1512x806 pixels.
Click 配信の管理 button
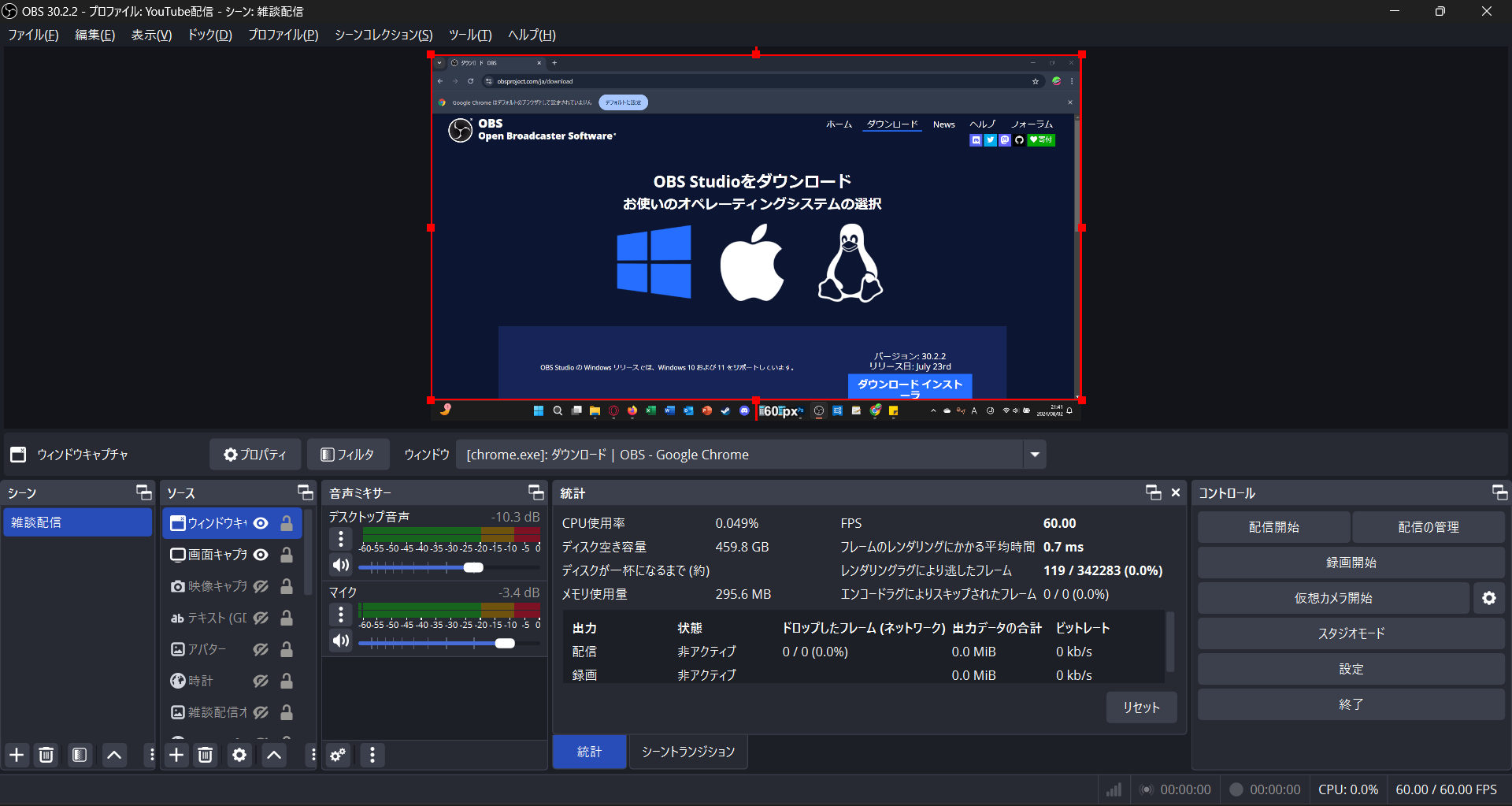1428,527
